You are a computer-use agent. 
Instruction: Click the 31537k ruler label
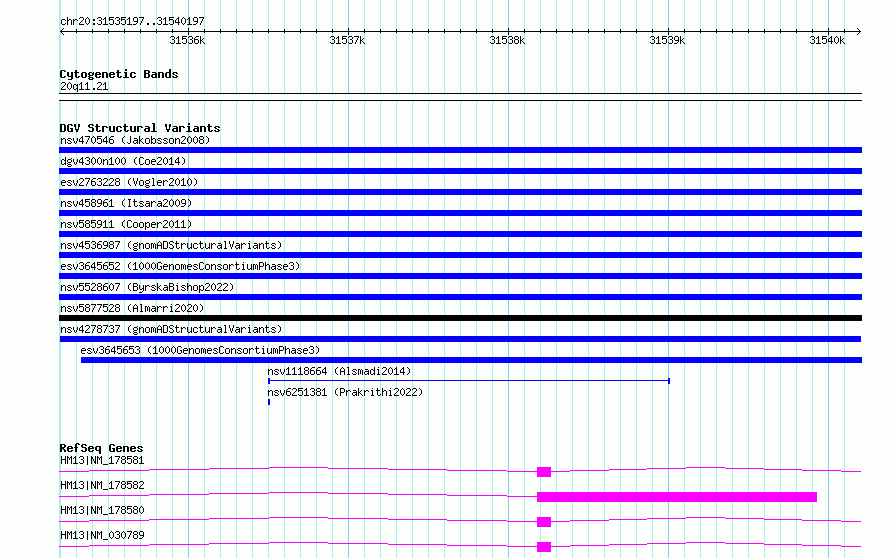pos(347,40)
